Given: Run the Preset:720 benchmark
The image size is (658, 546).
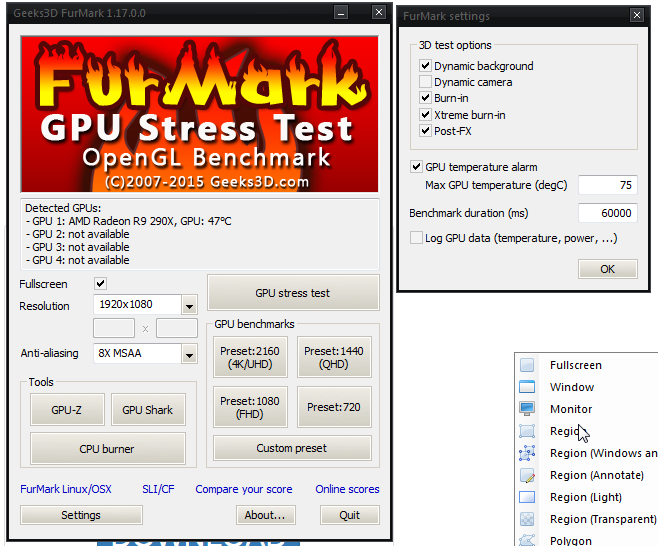Looking at the screenshot, I should 334,408.
